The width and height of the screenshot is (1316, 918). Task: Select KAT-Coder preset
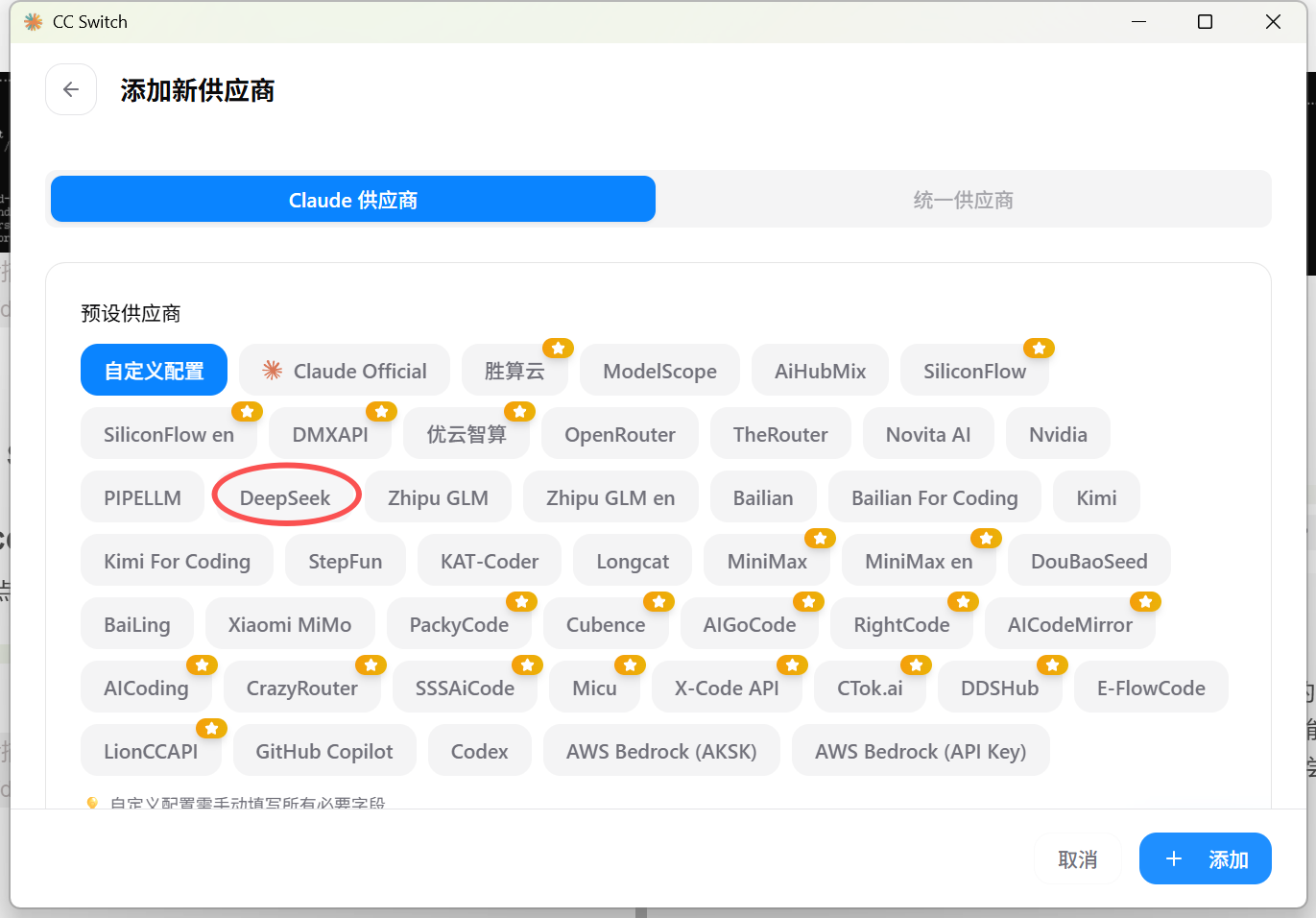tap(490, 560)
